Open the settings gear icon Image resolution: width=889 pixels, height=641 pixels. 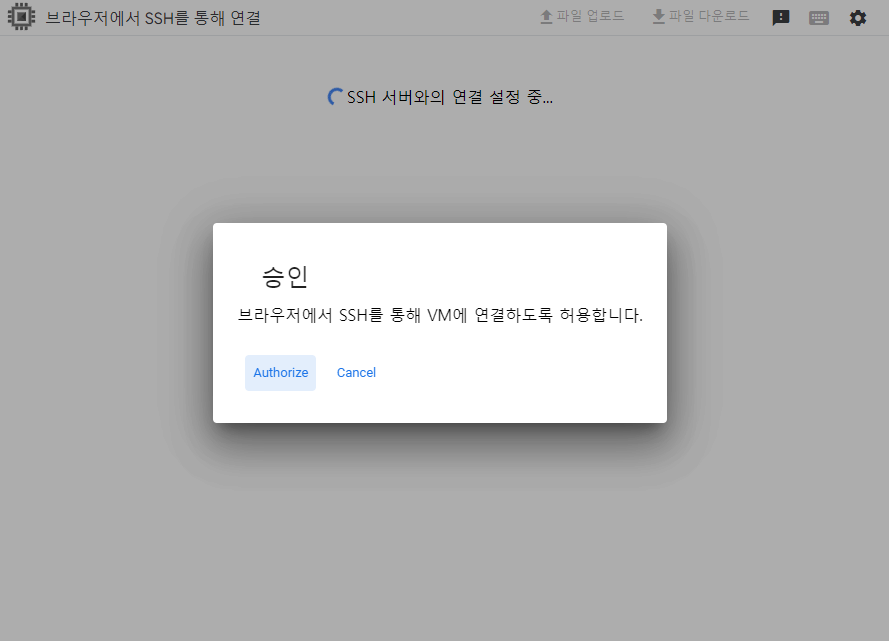(x=858, y=18)
